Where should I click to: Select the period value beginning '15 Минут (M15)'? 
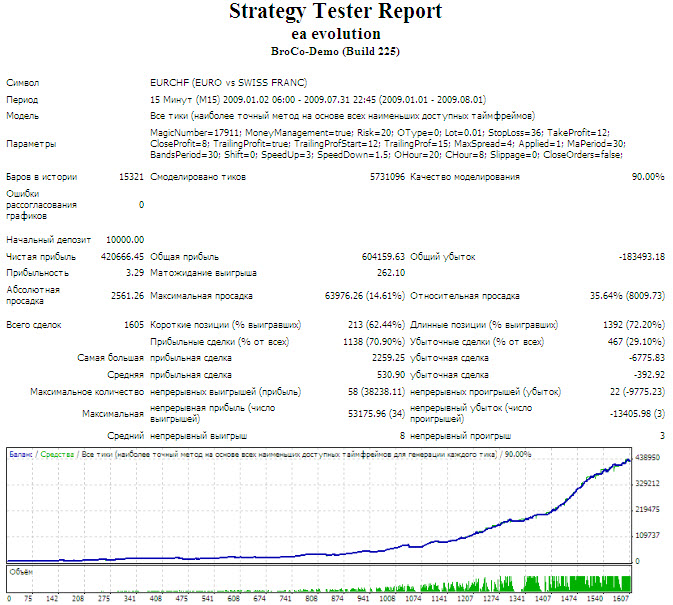coord(318,100)
